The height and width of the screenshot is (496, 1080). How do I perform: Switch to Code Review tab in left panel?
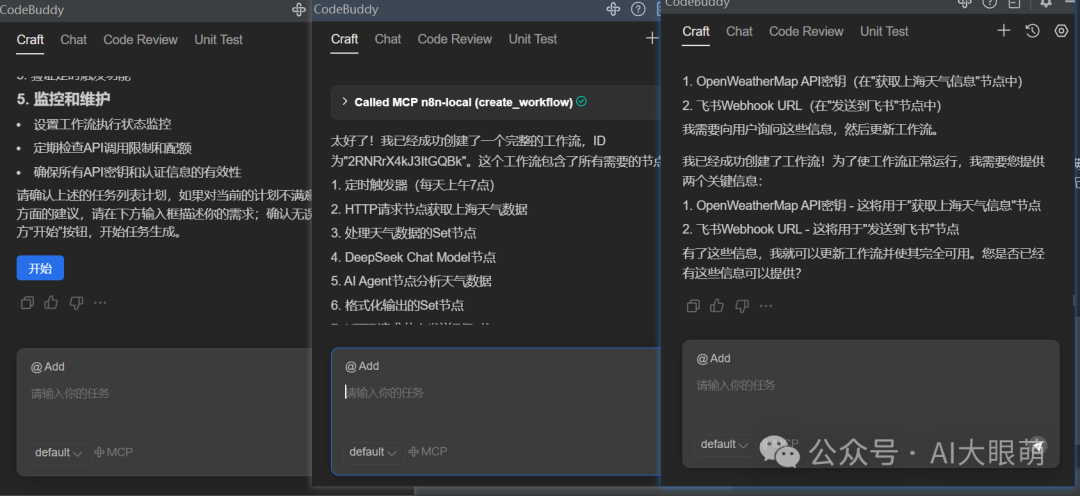tap(141, 40)
